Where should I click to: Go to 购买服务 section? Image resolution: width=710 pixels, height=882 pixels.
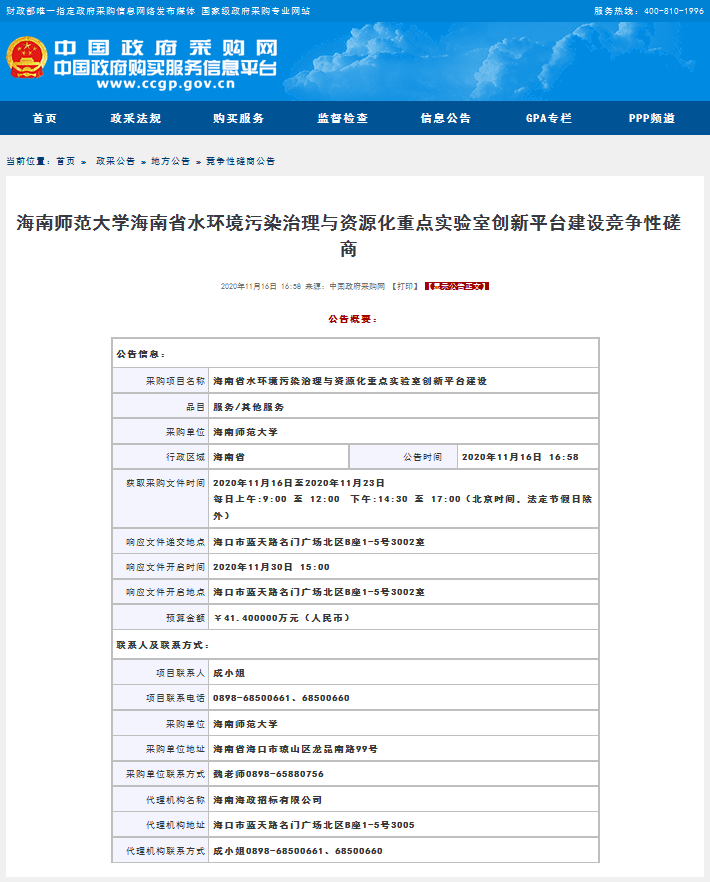point(239,118)
